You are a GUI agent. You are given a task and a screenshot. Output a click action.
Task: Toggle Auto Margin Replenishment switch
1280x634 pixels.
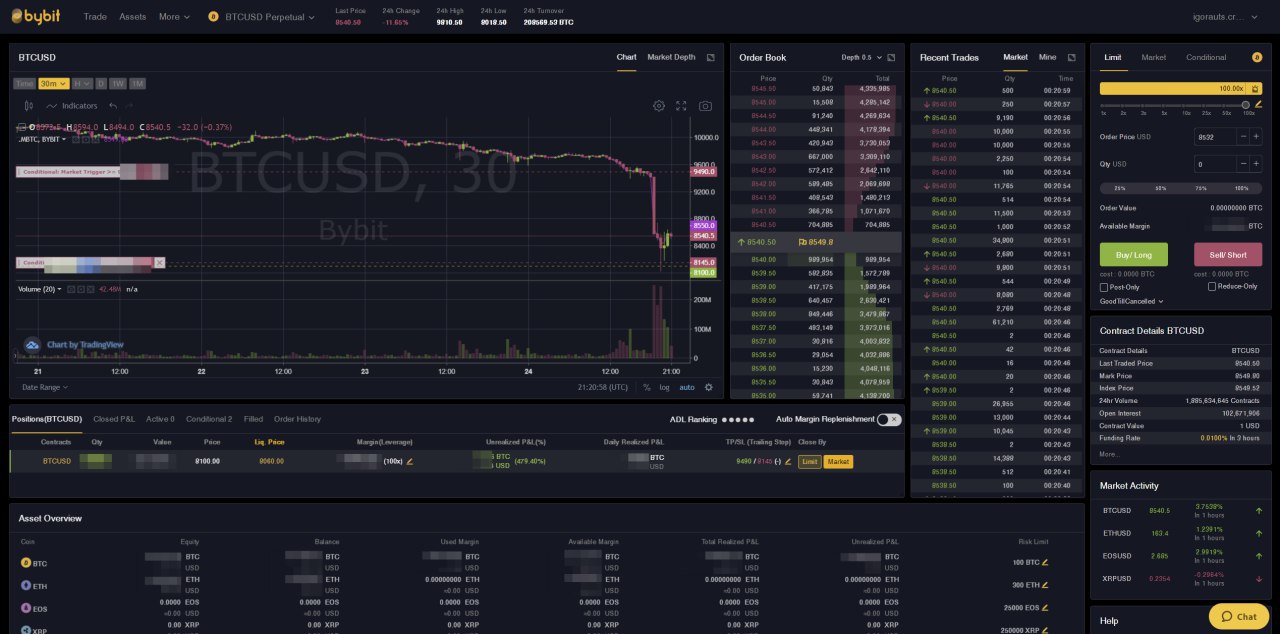point(888,420)
